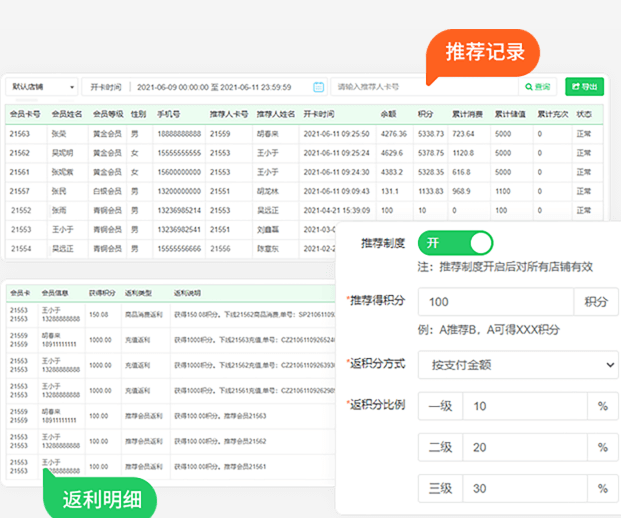
Task: Click the 查询 search button
Action: 536,87
